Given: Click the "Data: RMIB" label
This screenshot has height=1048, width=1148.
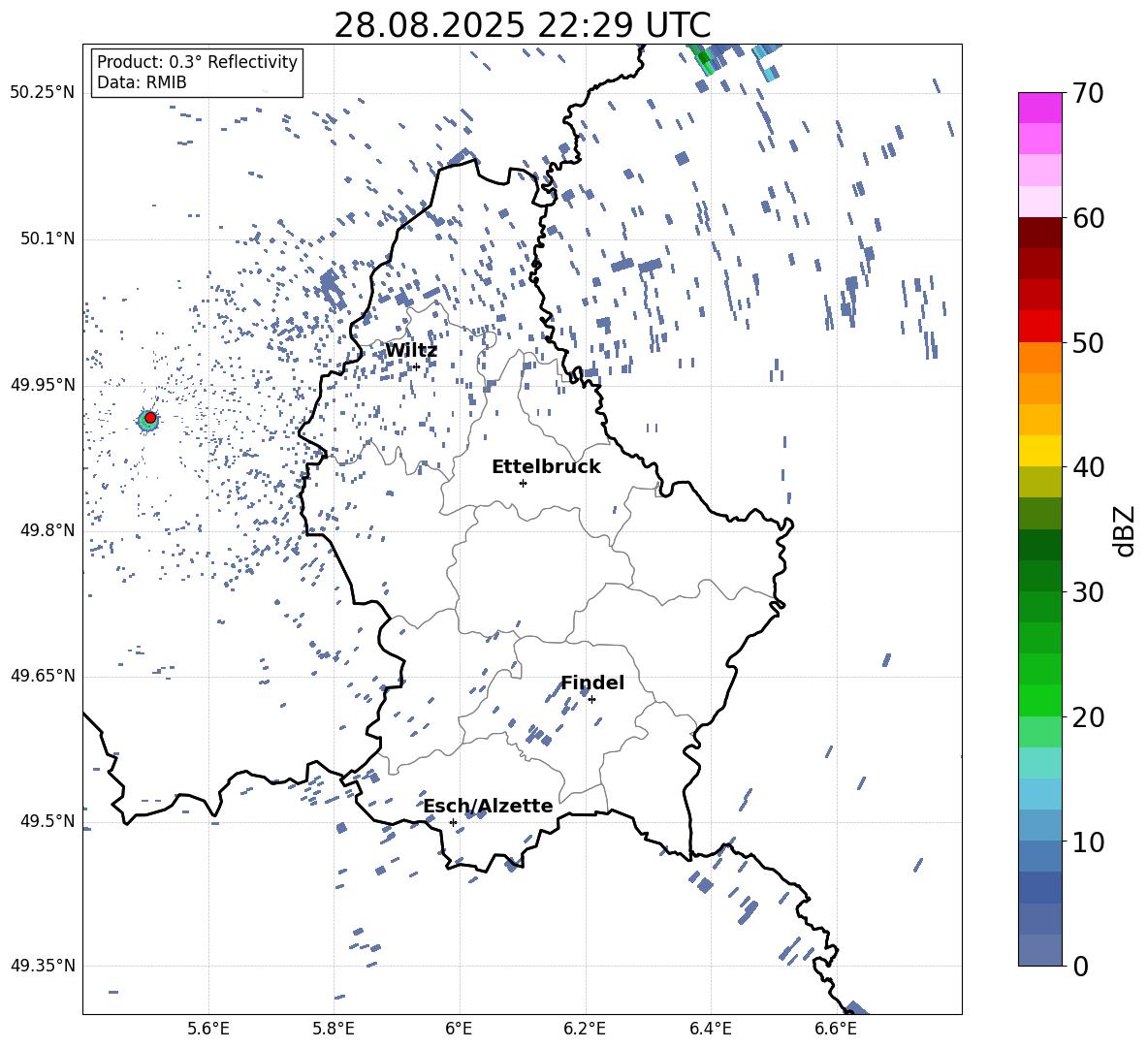Looking at the screenshot, I should pos(142,82).
